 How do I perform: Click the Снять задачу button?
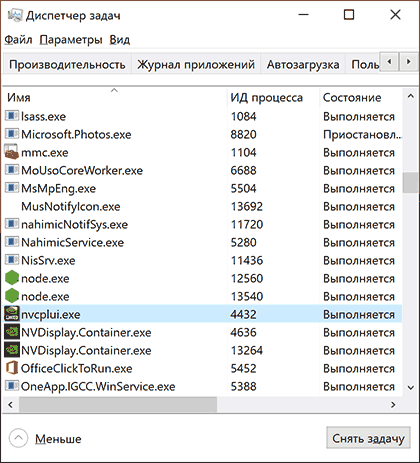click(368, 438)
